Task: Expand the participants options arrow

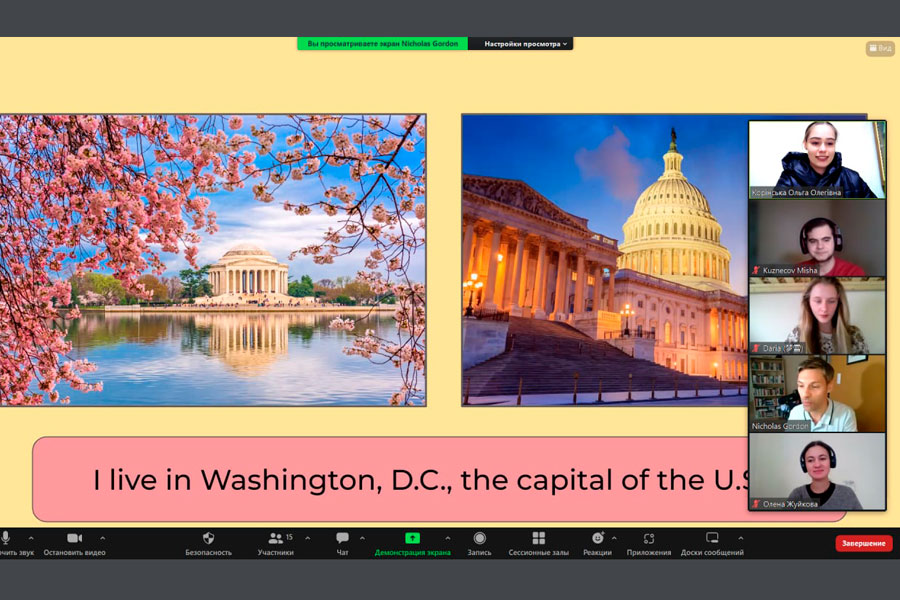Action: point(308,539)
